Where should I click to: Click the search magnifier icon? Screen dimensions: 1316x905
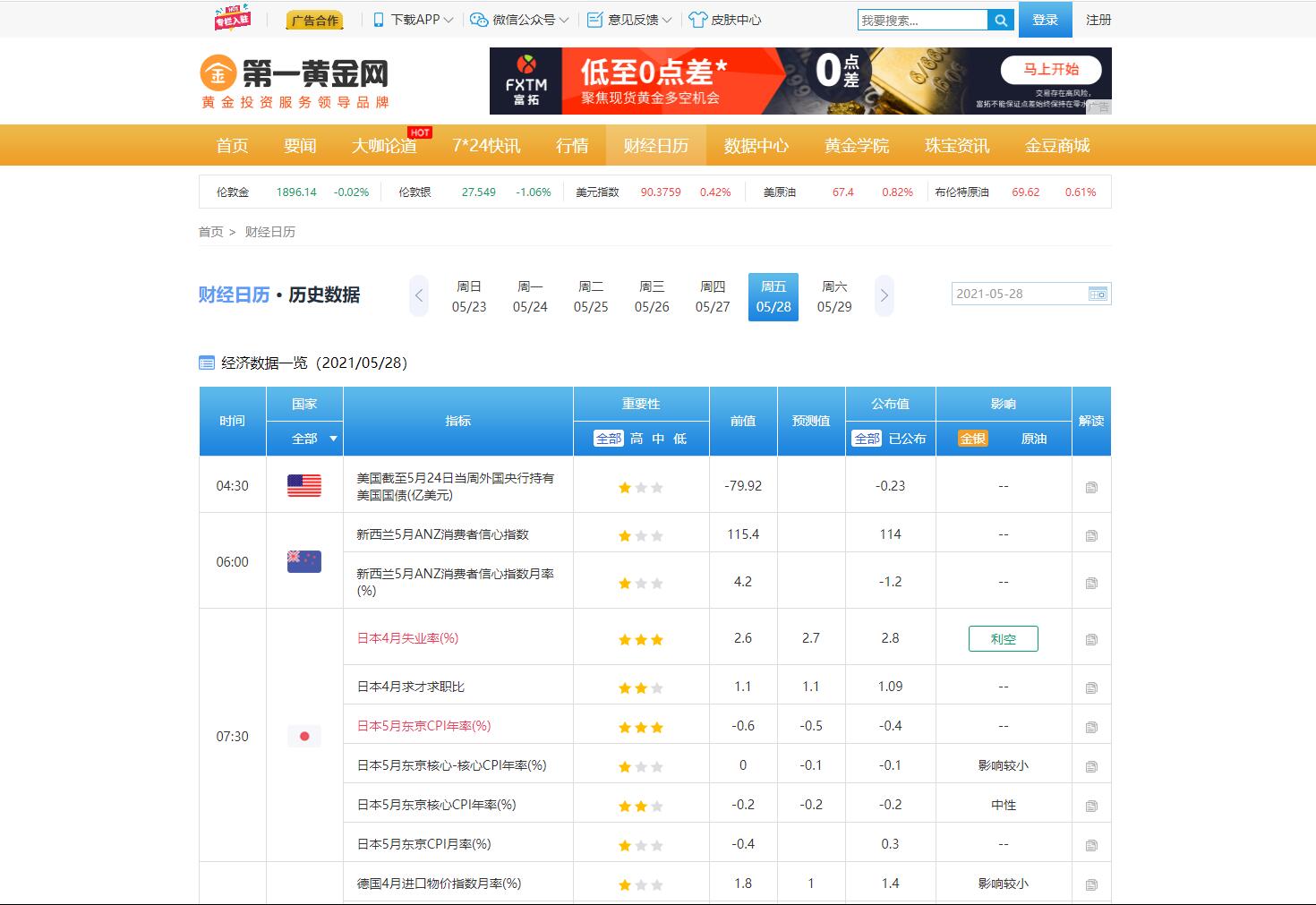(1000, 20)
